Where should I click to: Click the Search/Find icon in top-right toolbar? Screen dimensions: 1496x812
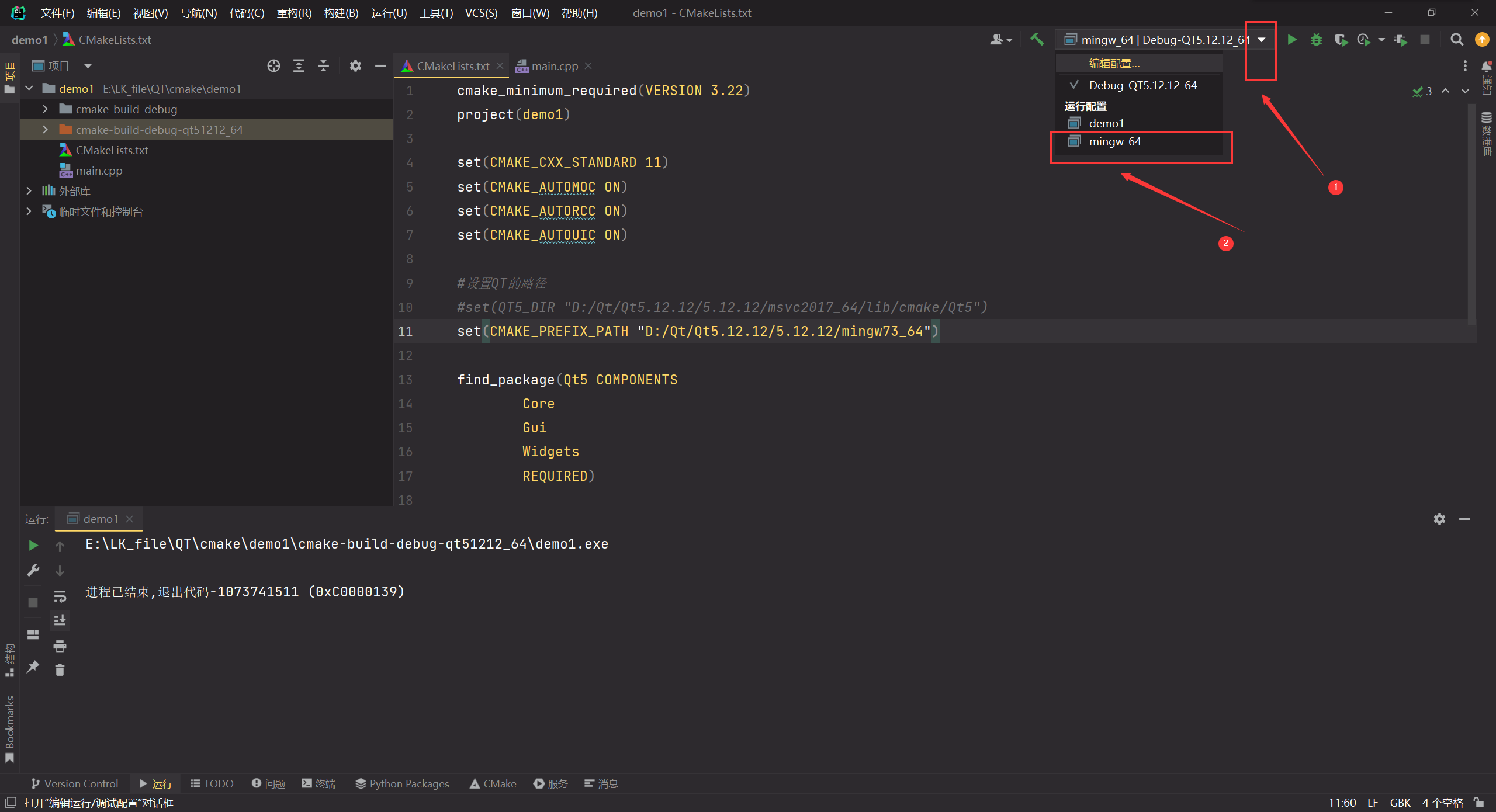(x=1456, y=38)
